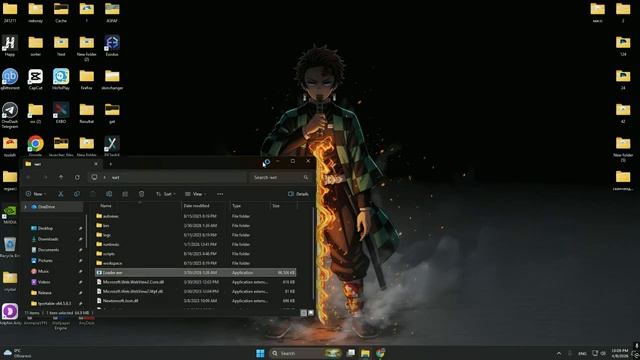Open Documents in the sidebar
Screen dimensions: 640x360
(48, 250)
